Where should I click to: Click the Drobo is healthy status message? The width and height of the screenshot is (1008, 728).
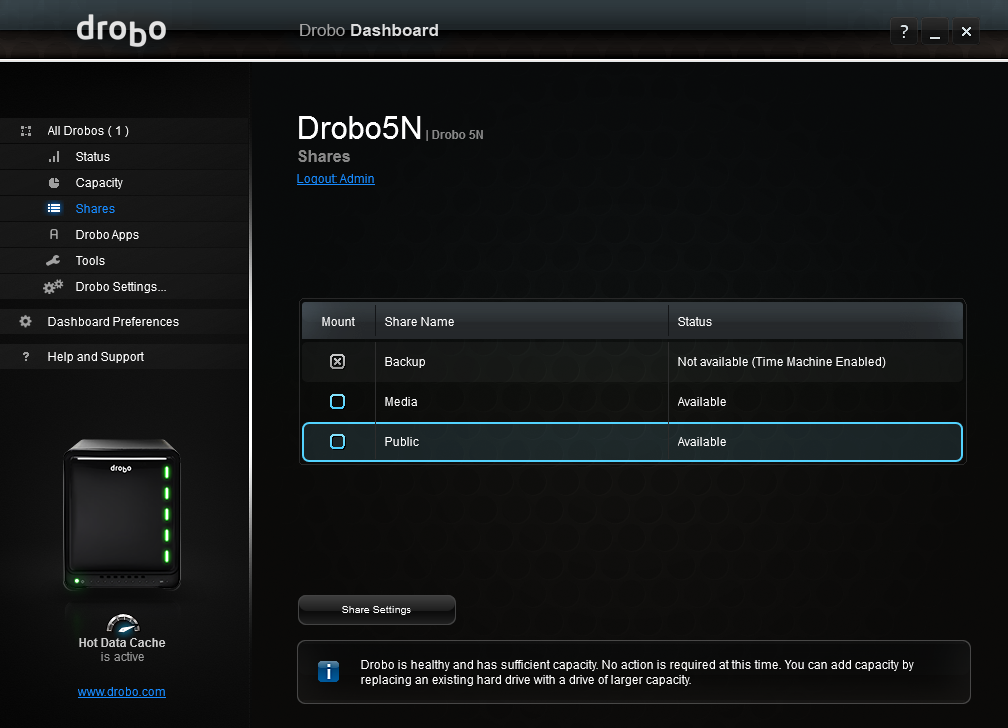click(636, 672)
